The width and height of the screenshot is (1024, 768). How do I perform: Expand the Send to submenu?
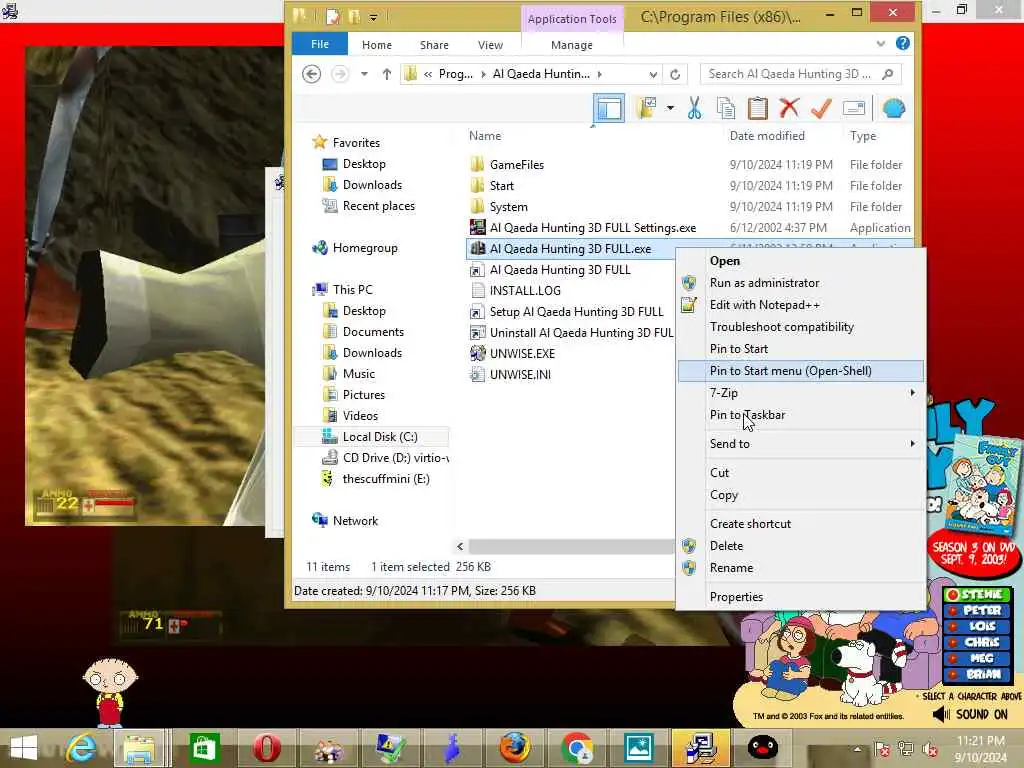point(801,443)
